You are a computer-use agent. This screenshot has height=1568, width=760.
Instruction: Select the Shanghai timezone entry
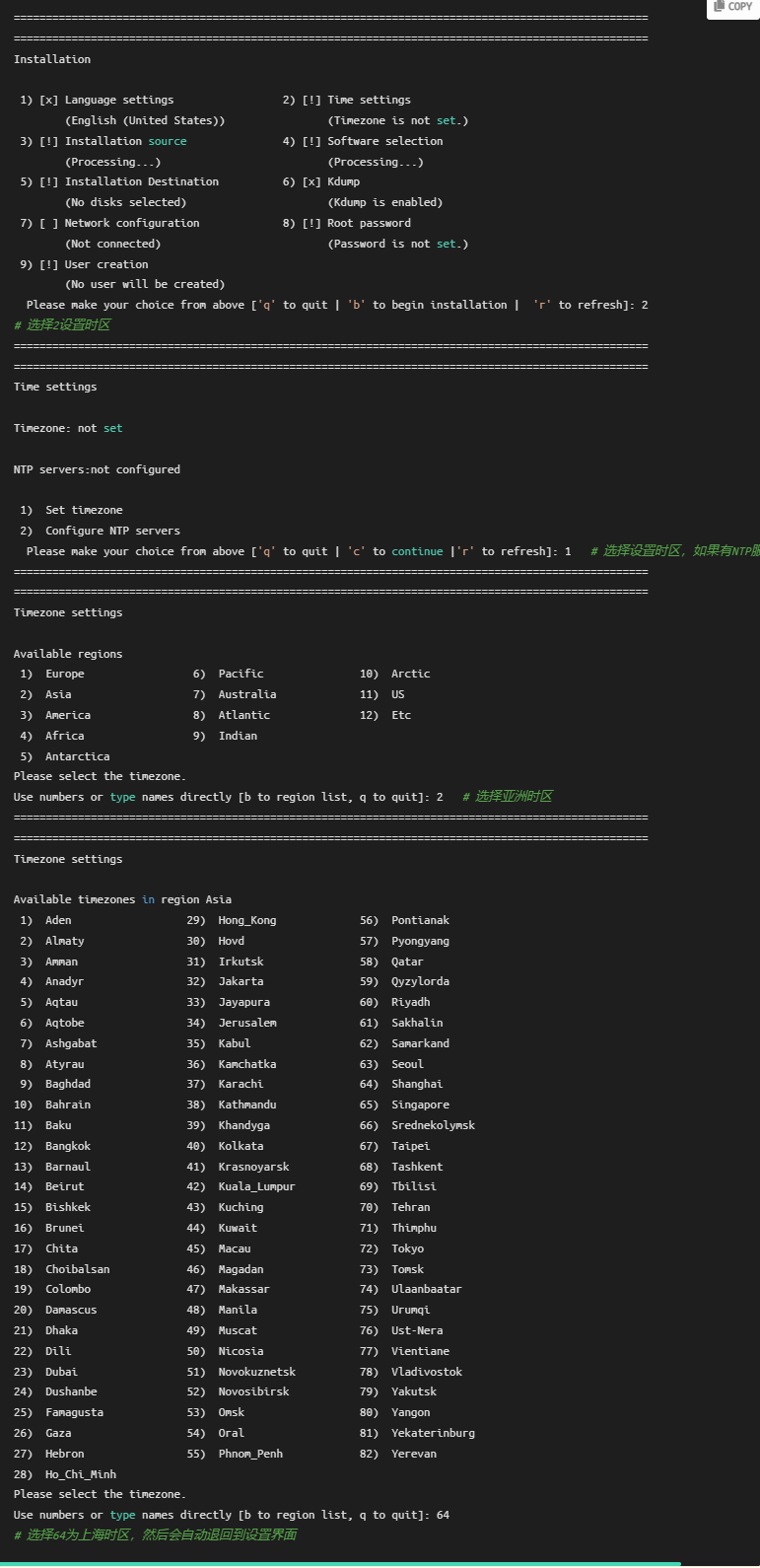point(417,1084)
